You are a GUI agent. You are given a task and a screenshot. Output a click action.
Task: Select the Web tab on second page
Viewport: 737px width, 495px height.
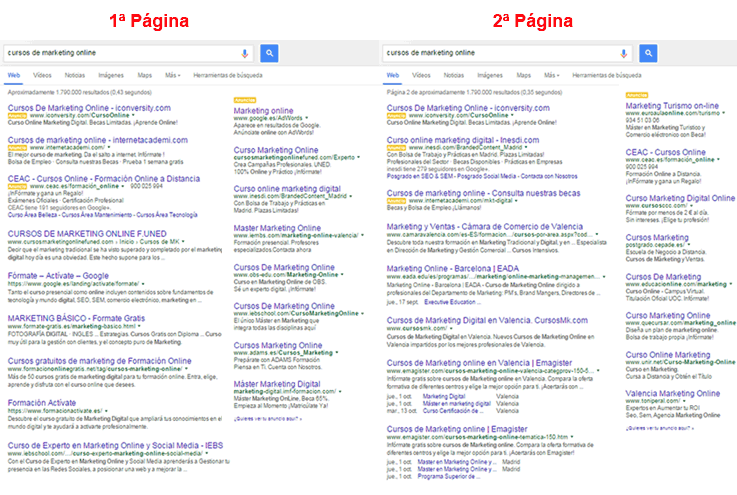tap(392, 75)
